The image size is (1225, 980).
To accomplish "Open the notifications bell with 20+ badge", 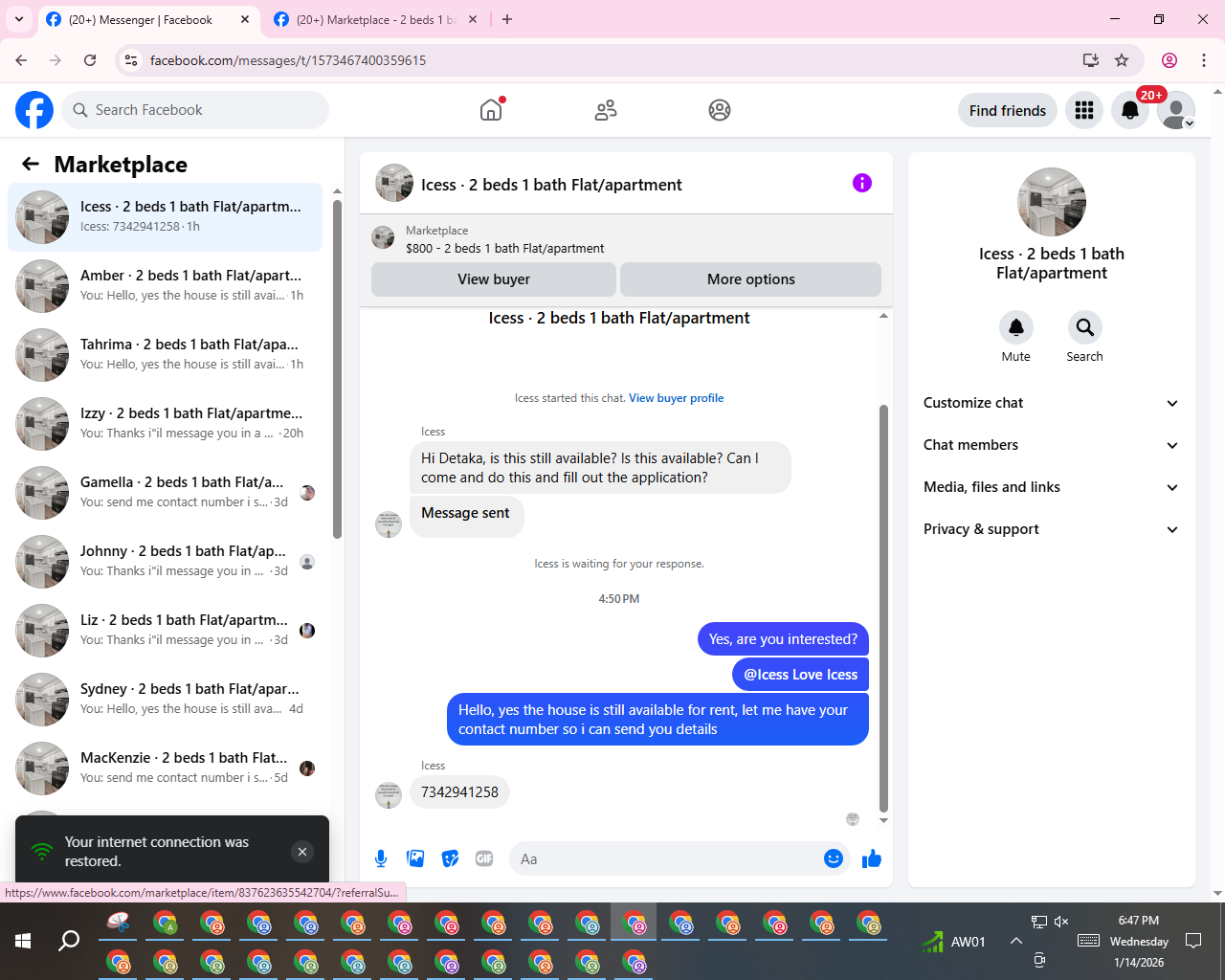I will coord(1130,110).
